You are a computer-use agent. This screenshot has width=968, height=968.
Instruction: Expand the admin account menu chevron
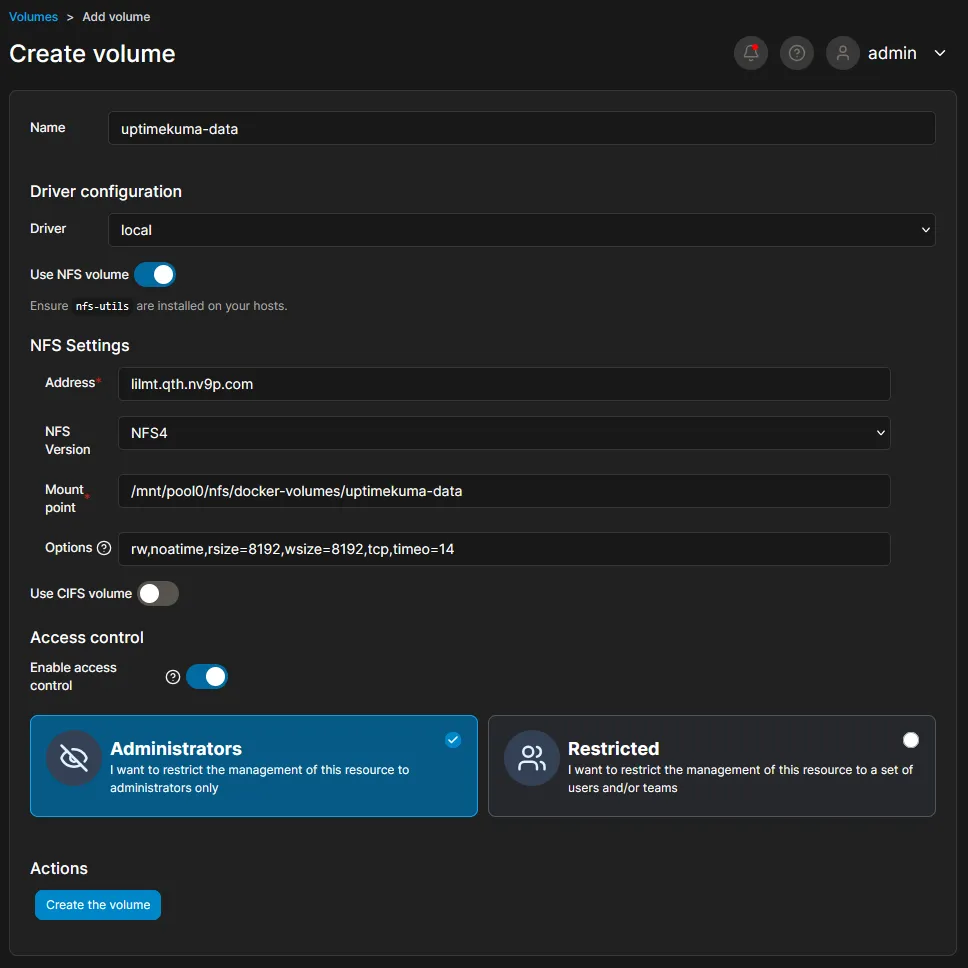pyautogui.click(x=939, y=53)
